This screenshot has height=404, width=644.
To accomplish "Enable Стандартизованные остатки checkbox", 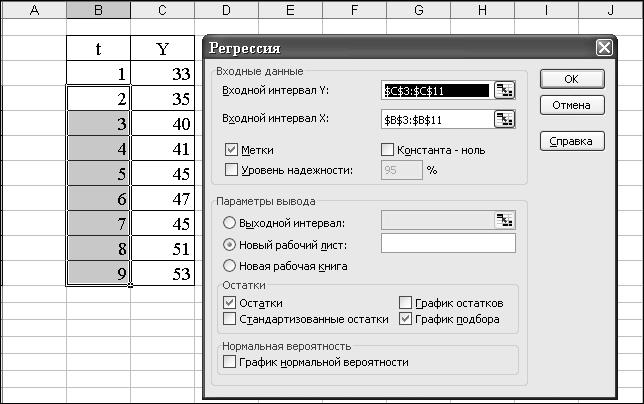I will (229, 319).
